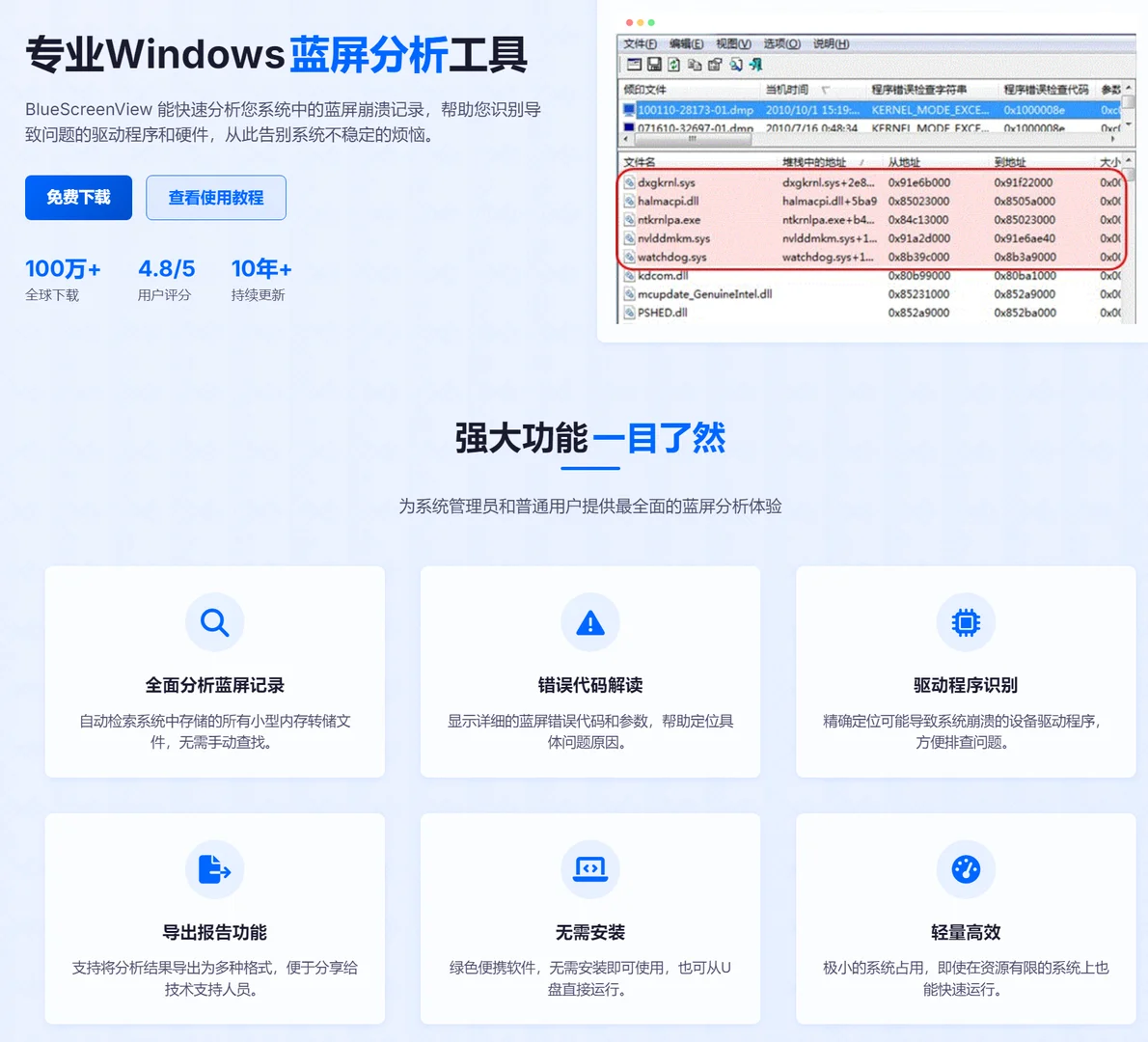Click the gauge icon on 轻量高效 card

click(x=966, y=869)
